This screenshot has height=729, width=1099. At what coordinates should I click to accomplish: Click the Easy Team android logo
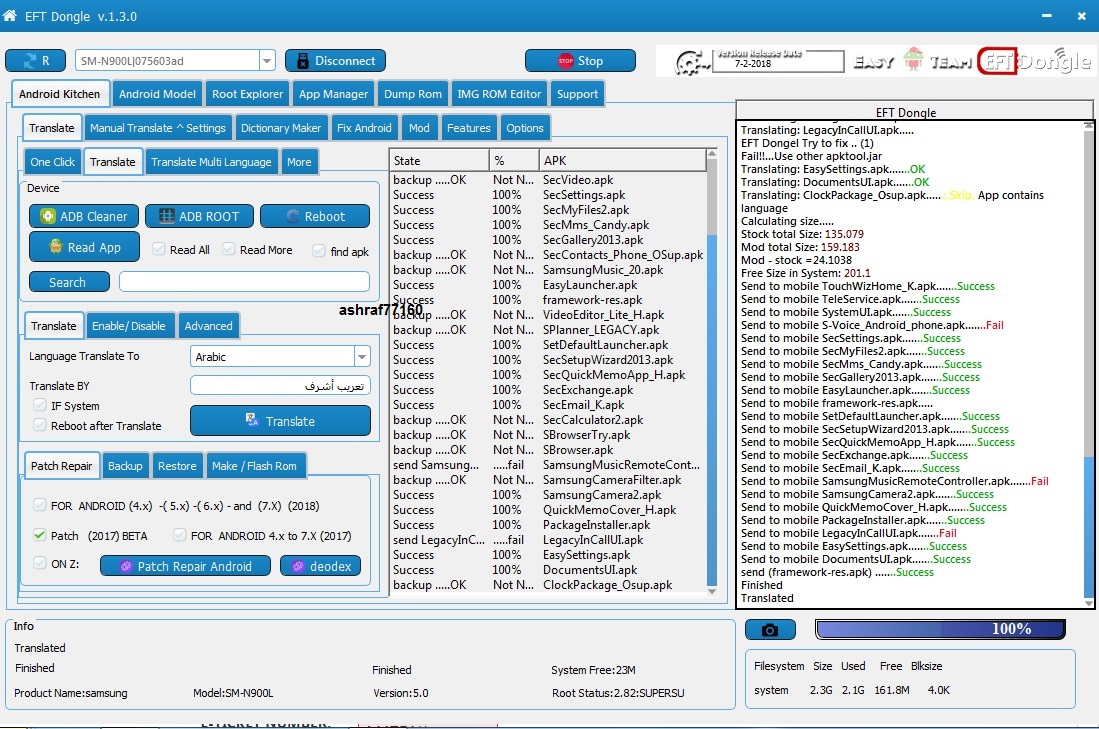coord(912,60)
